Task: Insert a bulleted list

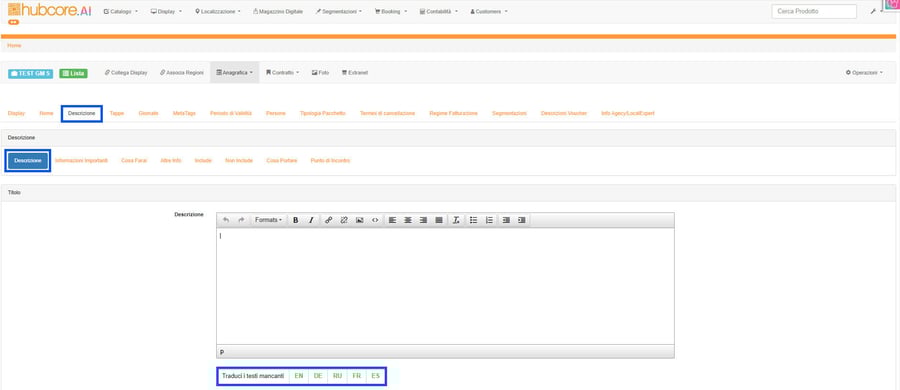Action: pos(474,220)
